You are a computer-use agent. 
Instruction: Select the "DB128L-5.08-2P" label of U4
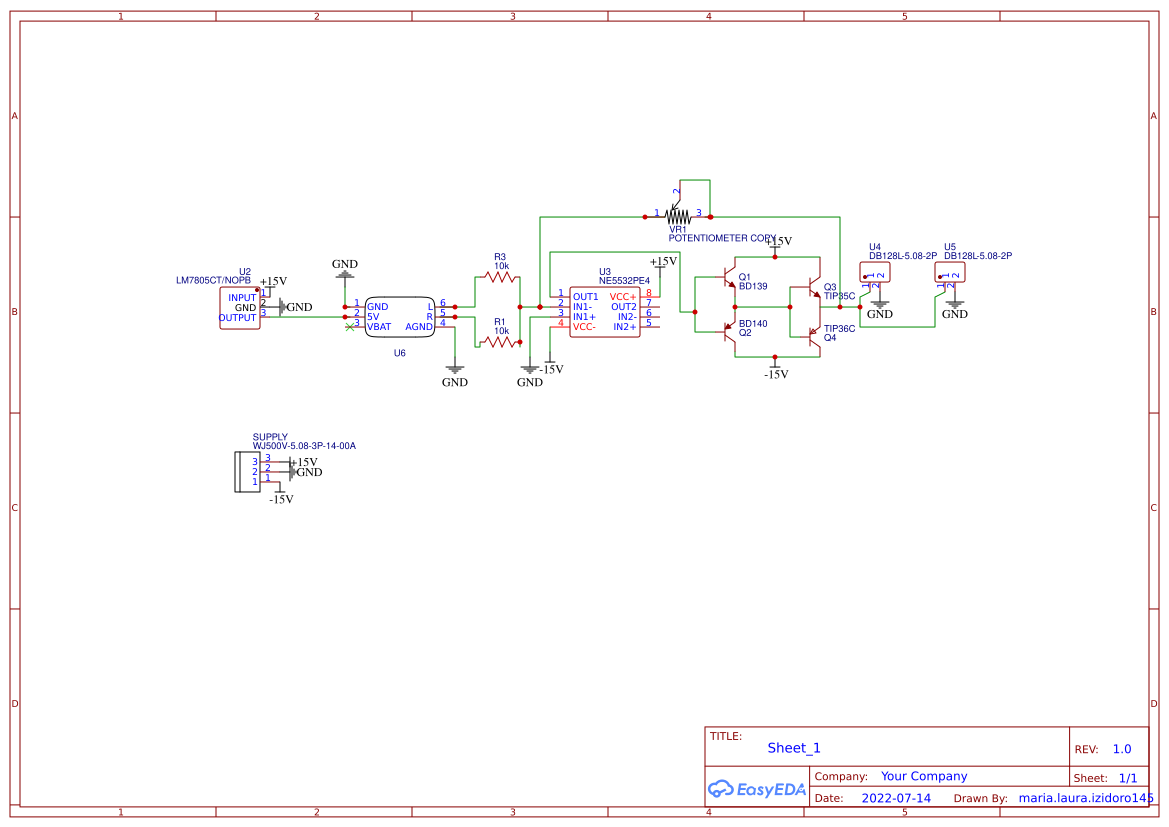pyautogui.click(x=903, y=256)
